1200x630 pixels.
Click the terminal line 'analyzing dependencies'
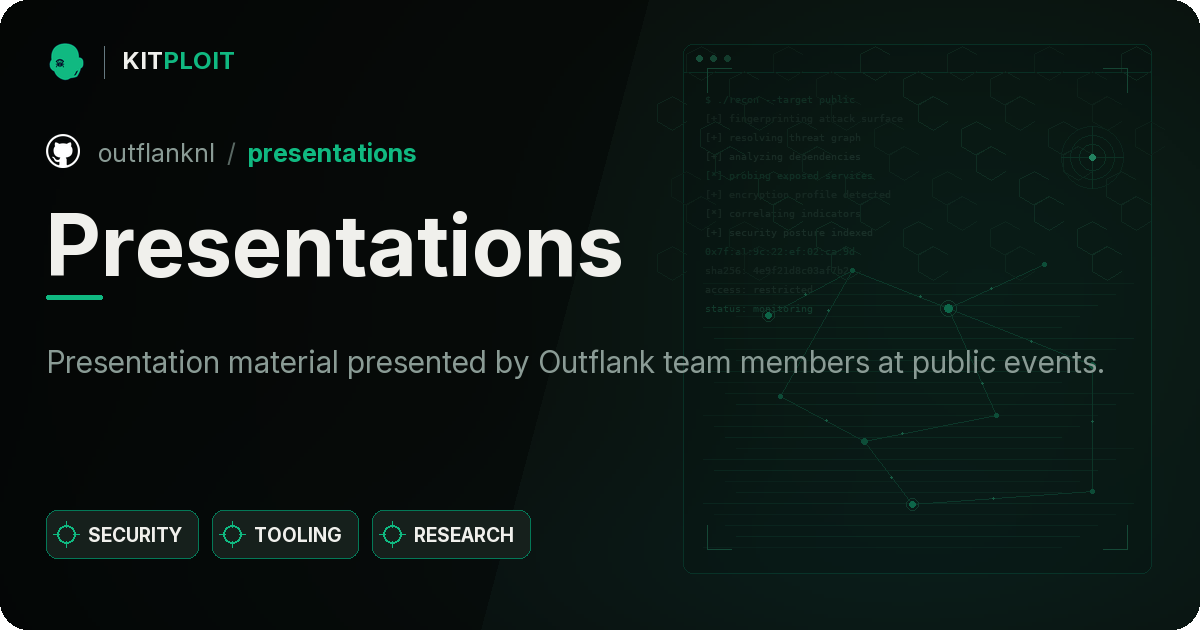pyautogui.click(x=783, y=157)
